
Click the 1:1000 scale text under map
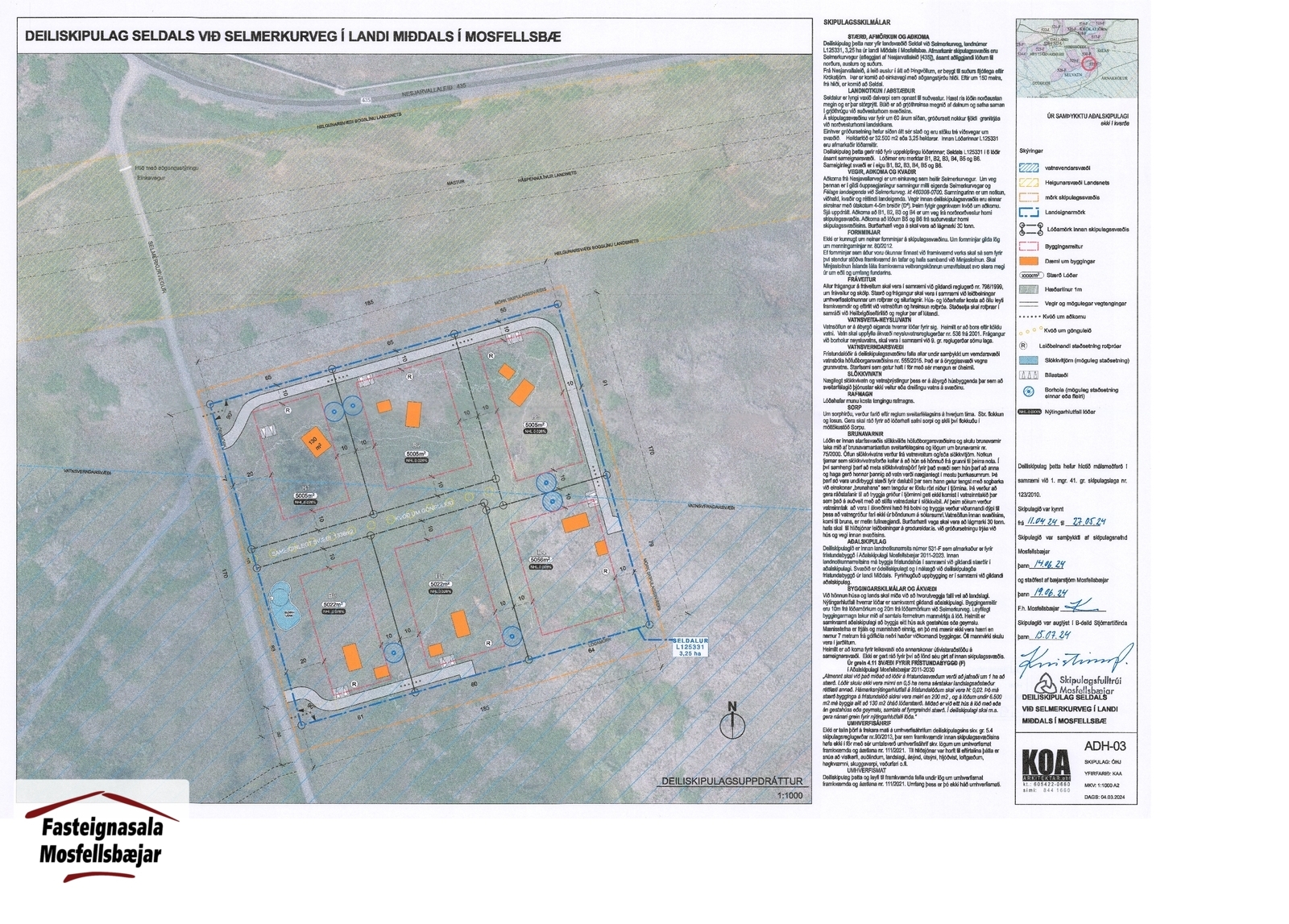tap(790, 796)
